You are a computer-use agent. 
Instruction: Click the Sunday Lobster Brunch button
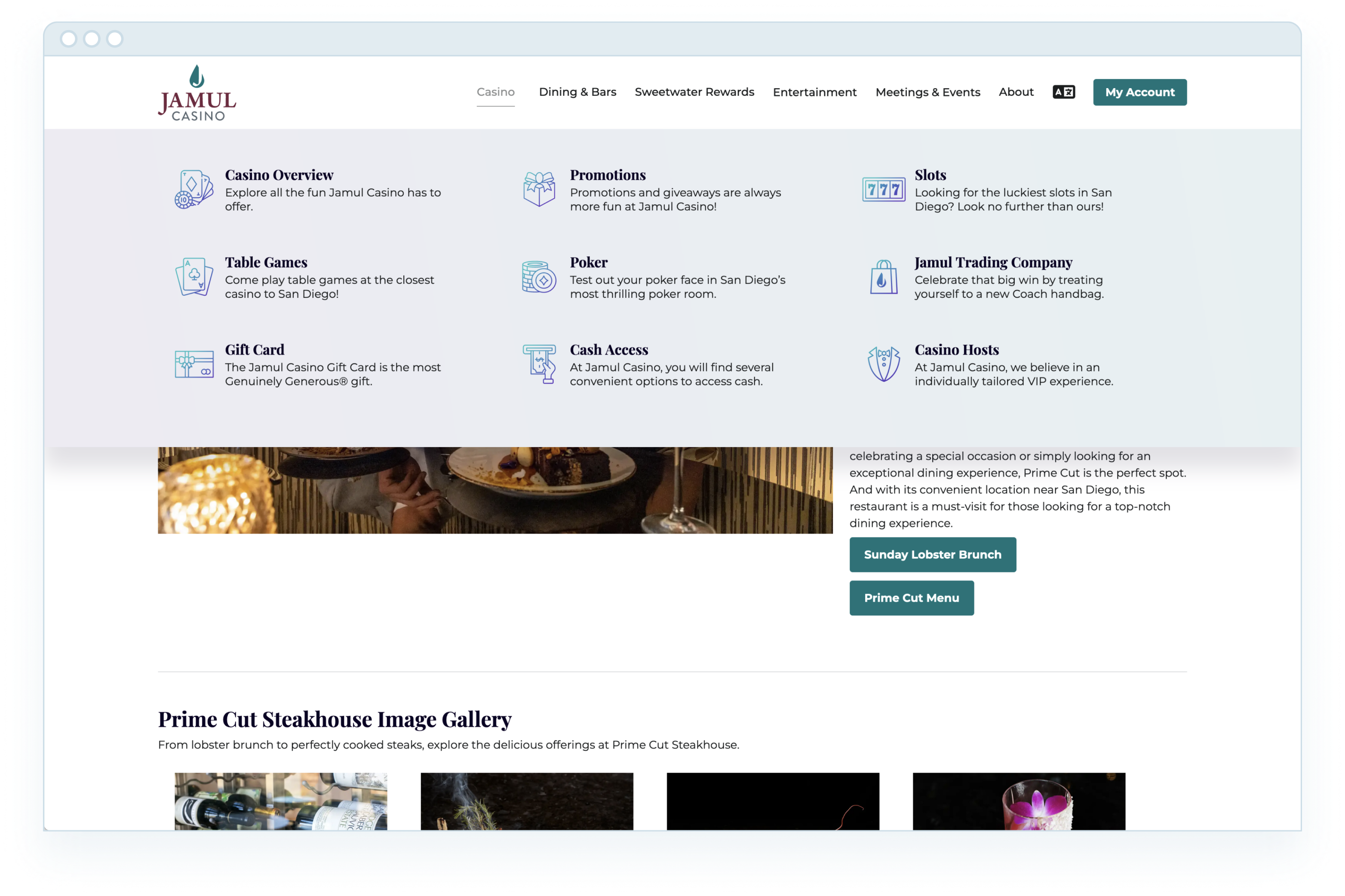pos(933,554)
